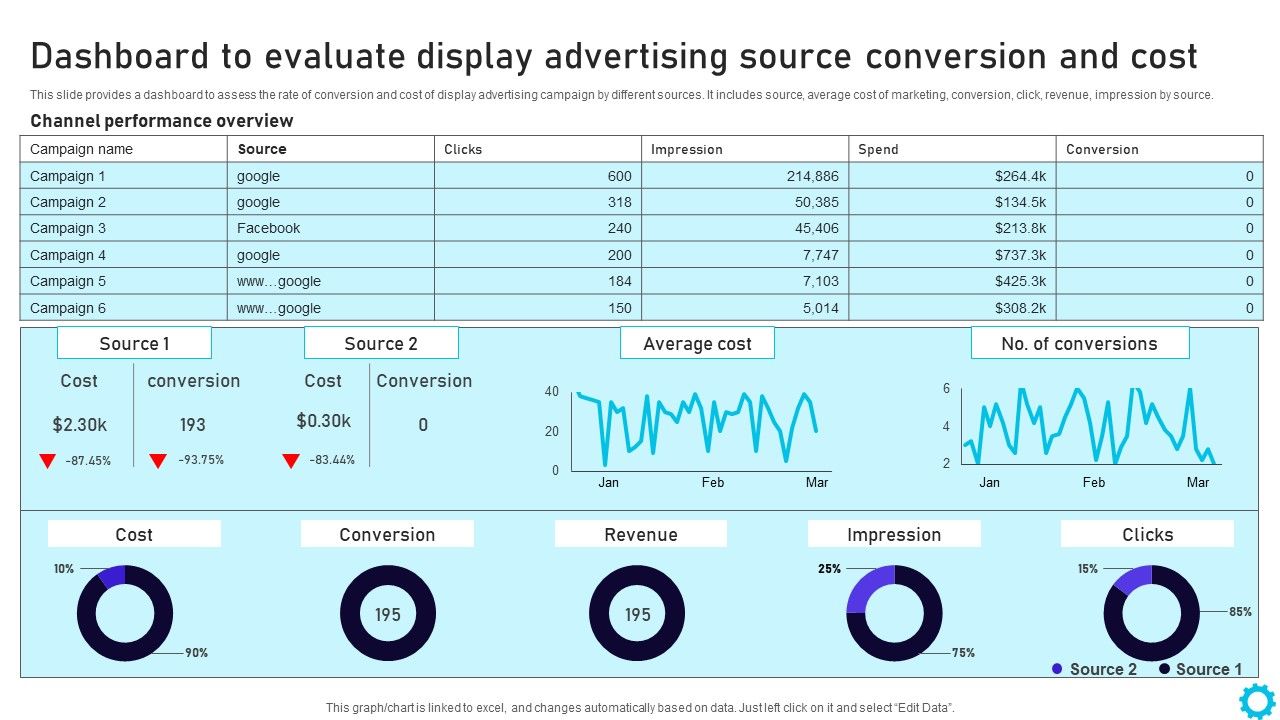Select the Average cost label box

pos(697,343)
